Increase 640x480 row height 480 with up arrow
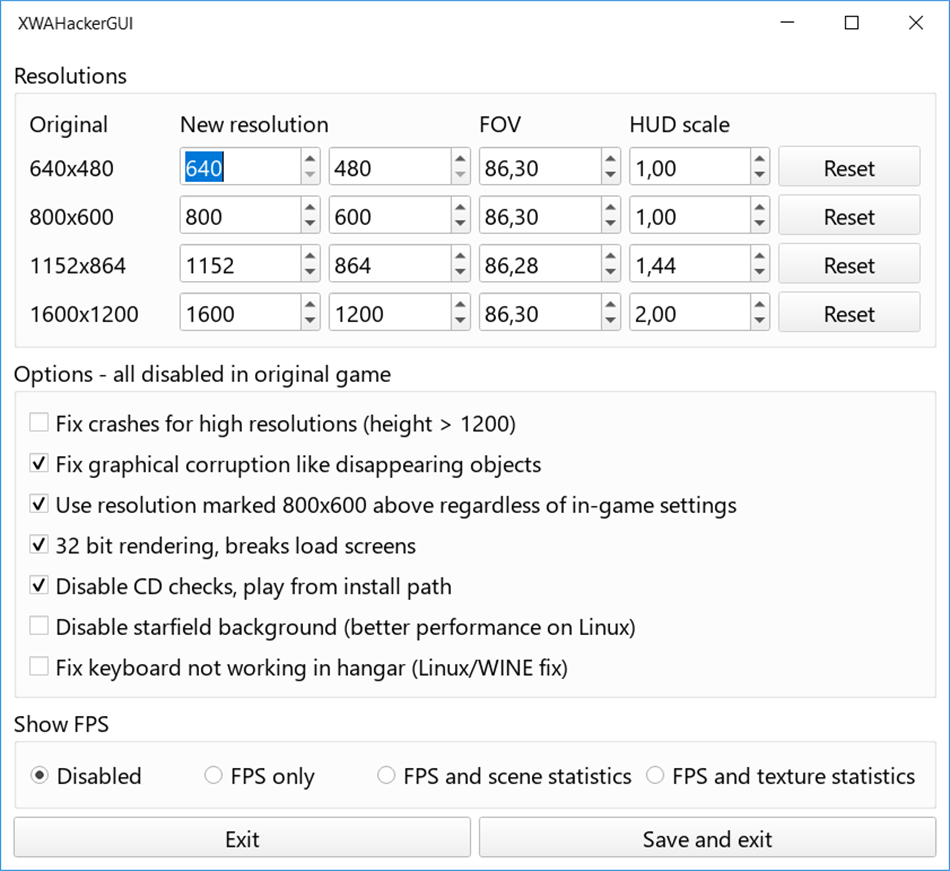 (x=460, y=159)
